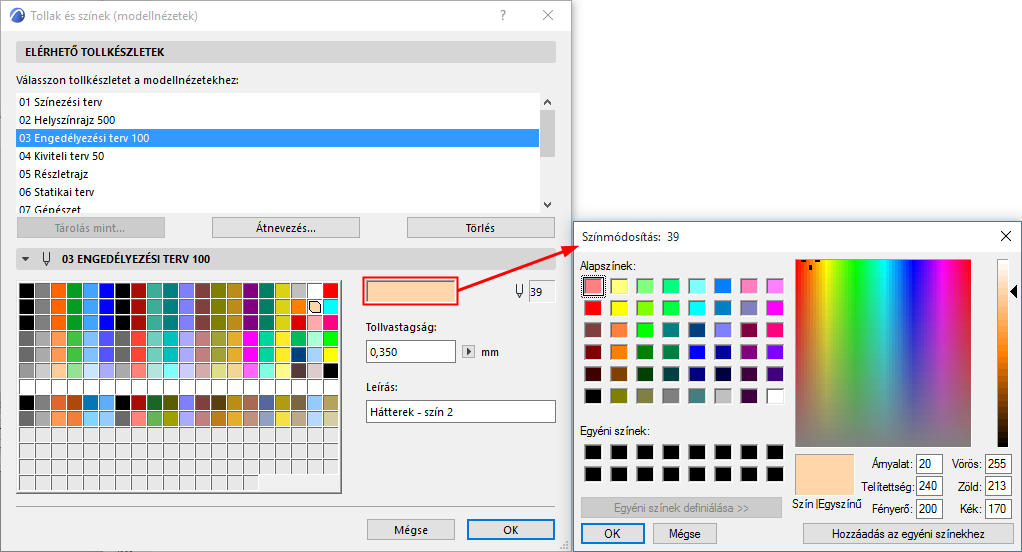Pick the black swatch in Alapszínek bottom row
The width and height of the screenshot is (1022, 552).
pos(593,396)
